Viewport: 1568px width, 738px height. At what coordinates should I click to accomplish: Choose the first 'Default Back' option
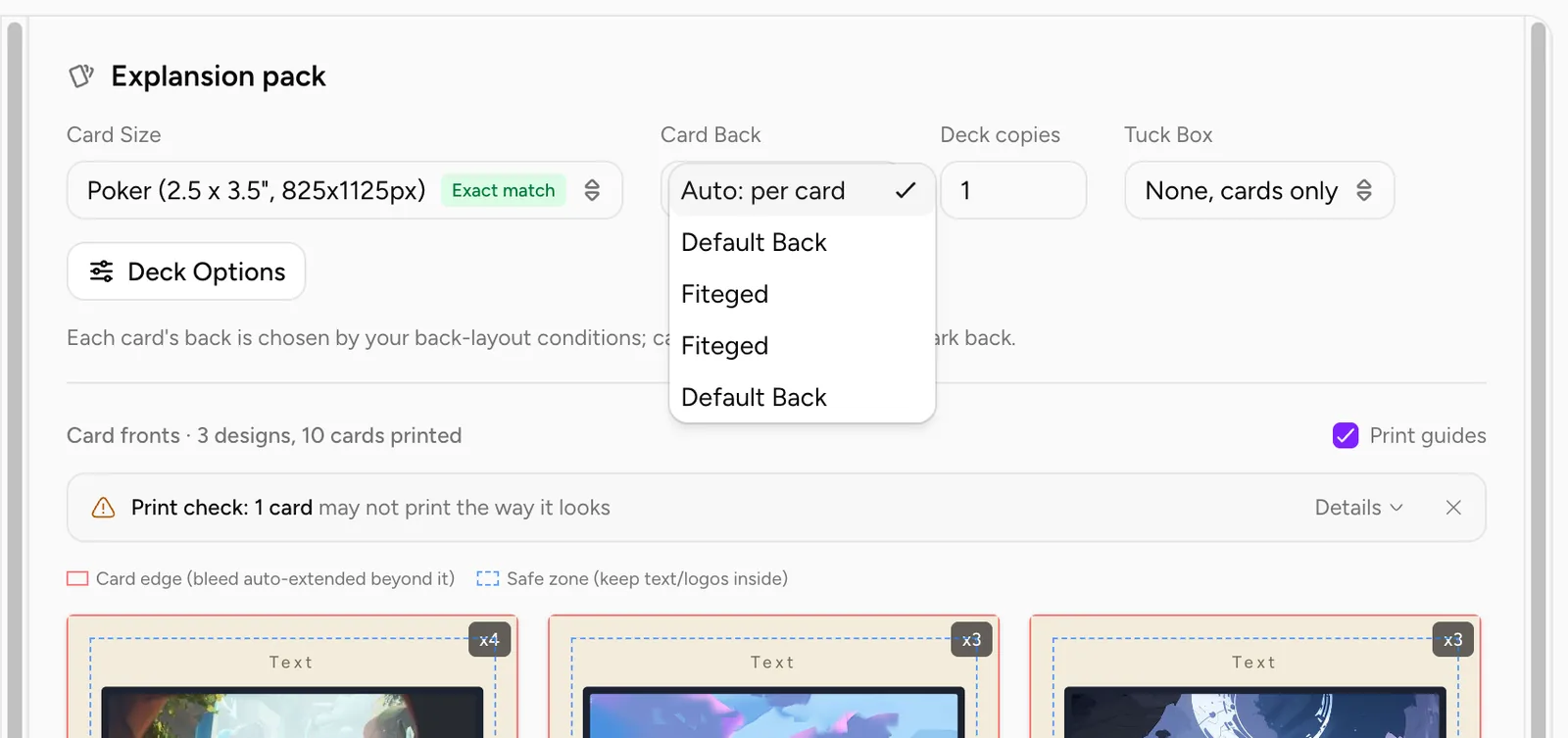tap(802, 242)
